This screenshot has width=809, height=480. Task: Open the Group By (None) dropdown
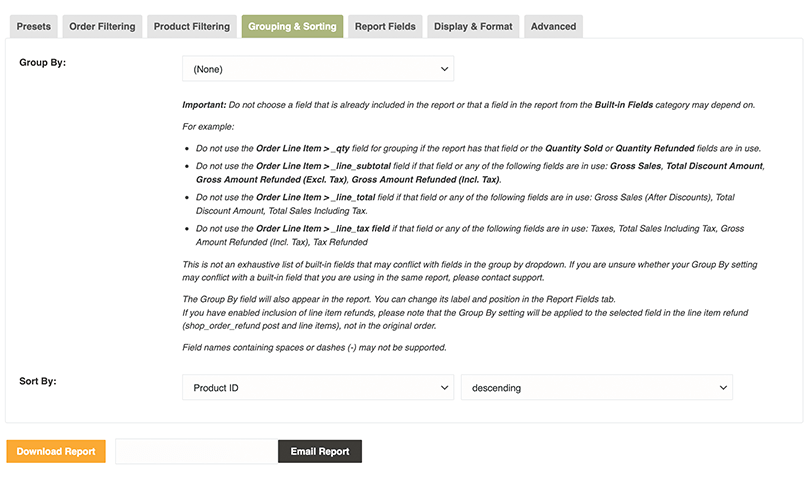(317, 69)
